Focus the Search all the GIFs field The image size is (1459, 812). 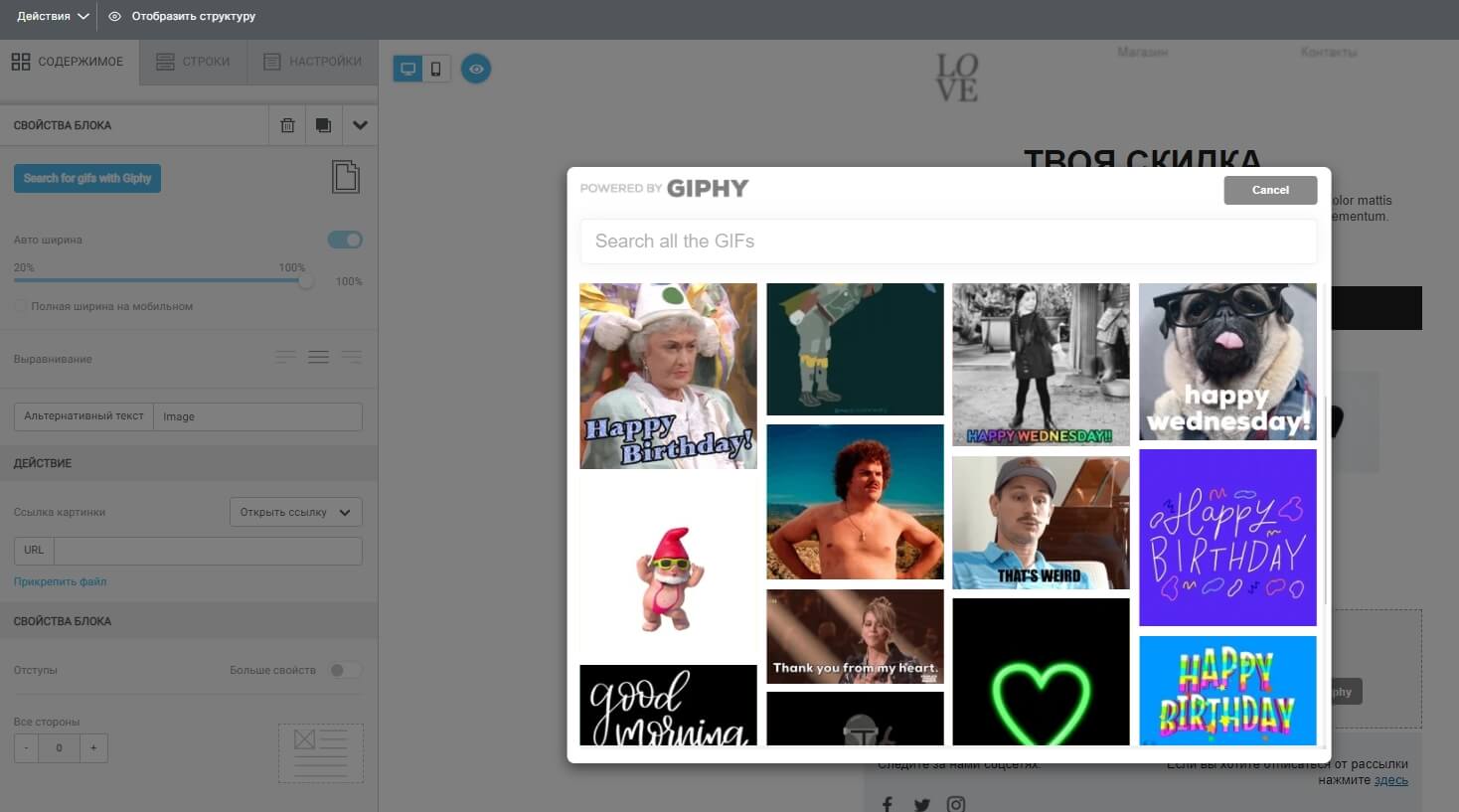coord(948,242)
